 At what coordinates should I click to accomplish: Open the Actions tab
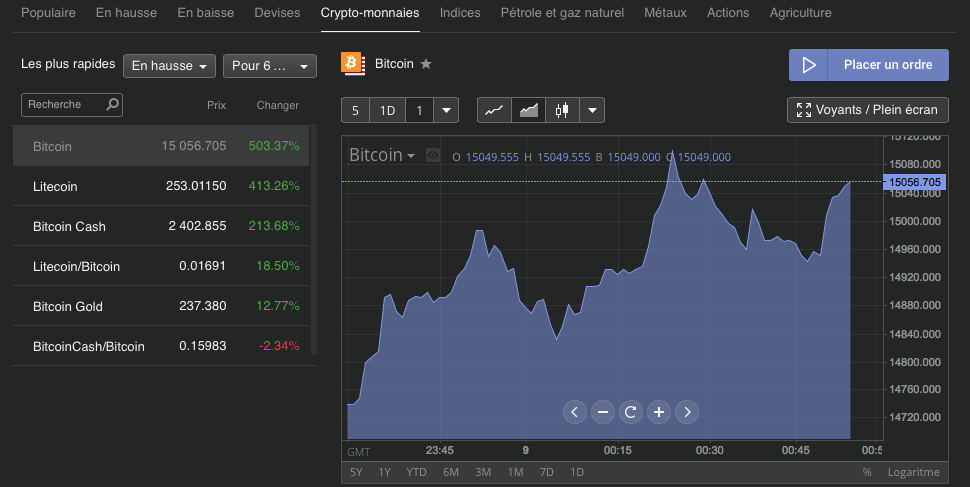(728, 13)
